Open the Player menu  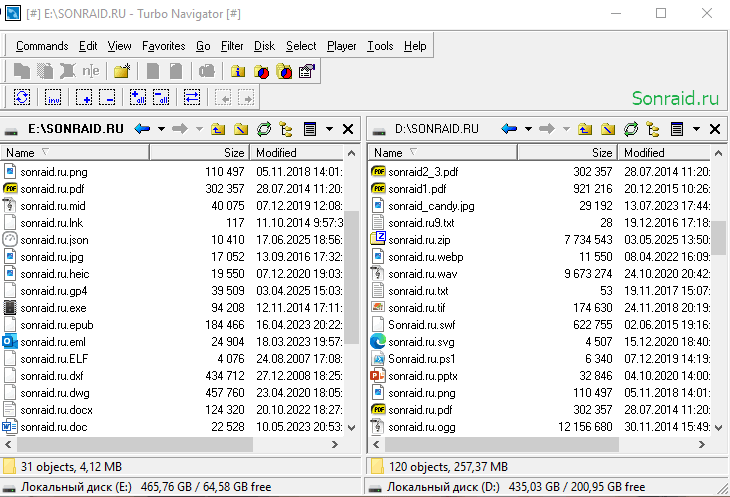pos(341,46)
